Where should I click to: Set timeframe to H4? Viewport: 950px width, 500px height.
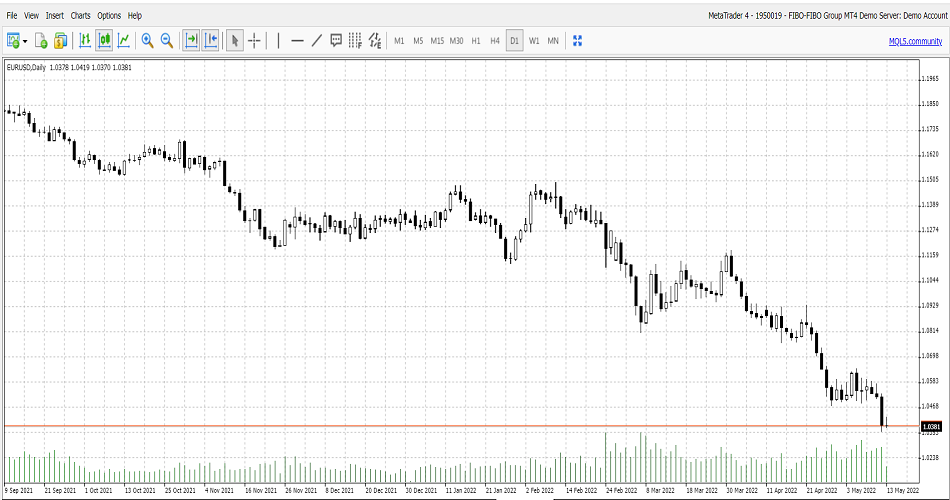tap(495, 41)
